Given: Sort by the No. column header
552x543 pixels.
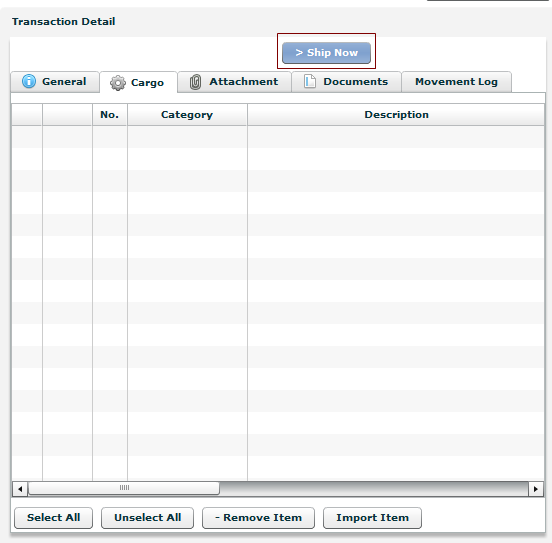Looking at the screenshot, I should pyautogui.click(x=109, y=114).
